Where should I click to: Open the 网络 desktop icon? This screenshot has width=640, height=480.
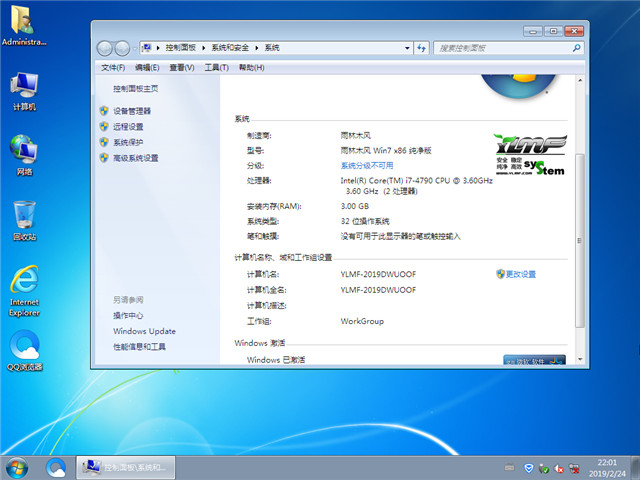point(24,155)
